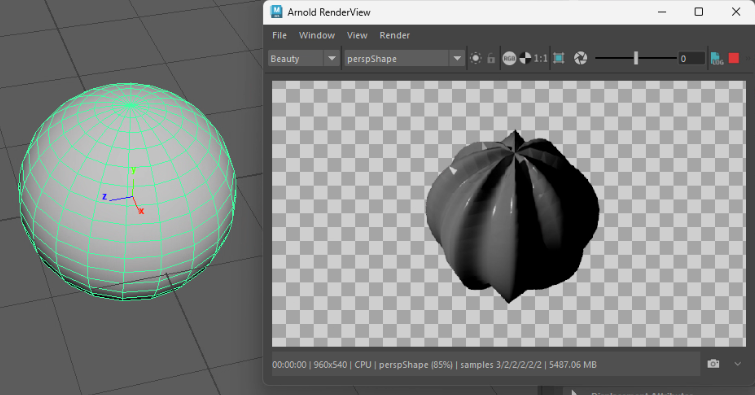Click the Arnold RenderView Maya app icon
This screenshot has width=755, height=395.
(276, 12)
